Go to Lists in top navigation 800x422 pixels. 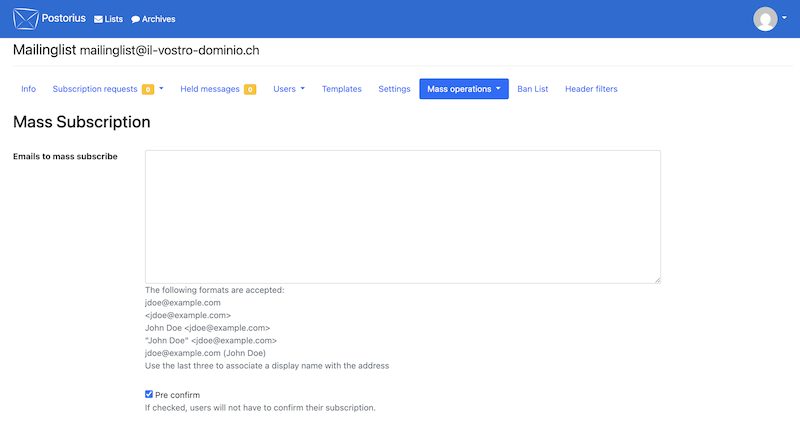pyautogui.click(x=108, y=19)
